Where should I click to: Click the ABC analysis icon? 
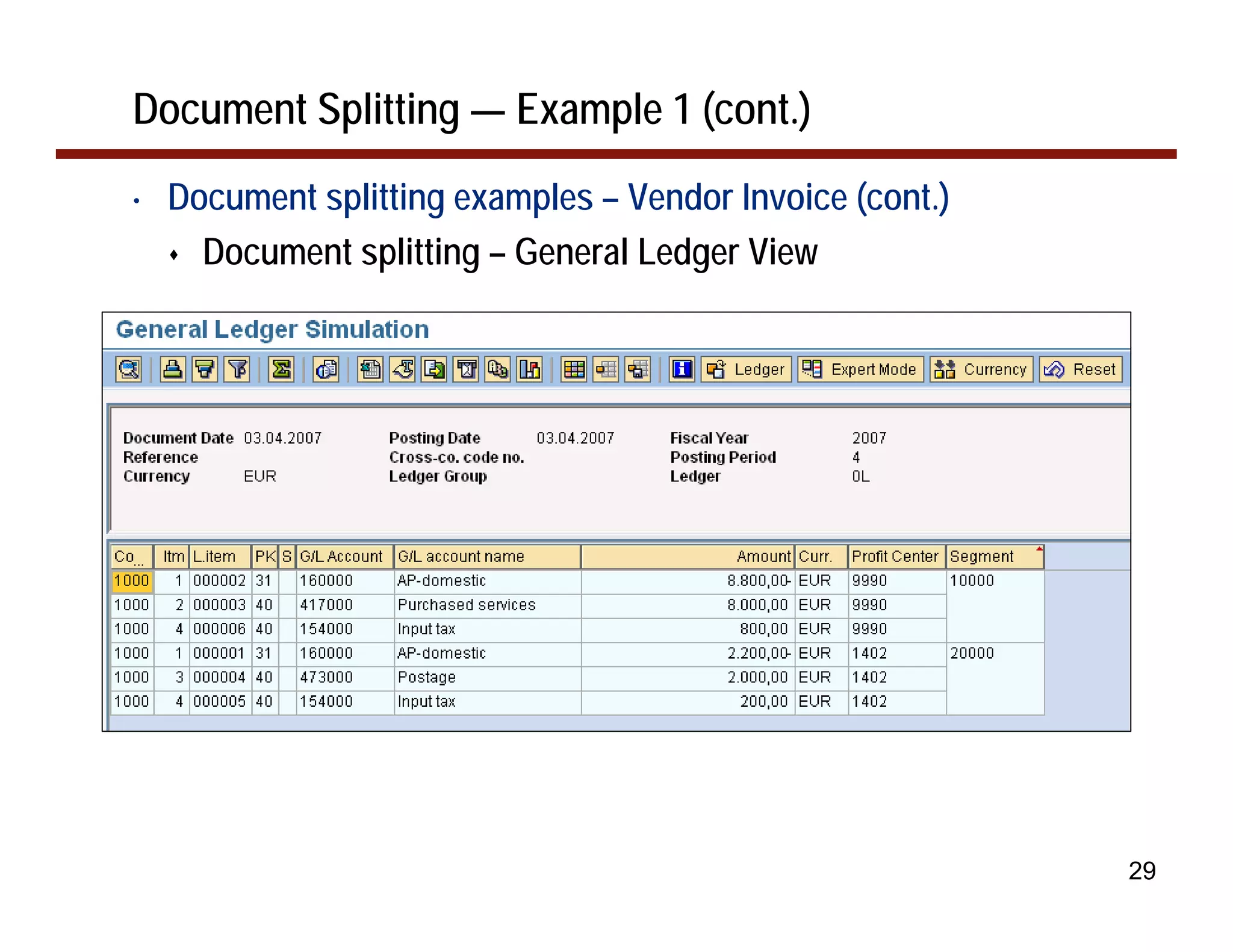pyautogui.click(x=498, y=369)
